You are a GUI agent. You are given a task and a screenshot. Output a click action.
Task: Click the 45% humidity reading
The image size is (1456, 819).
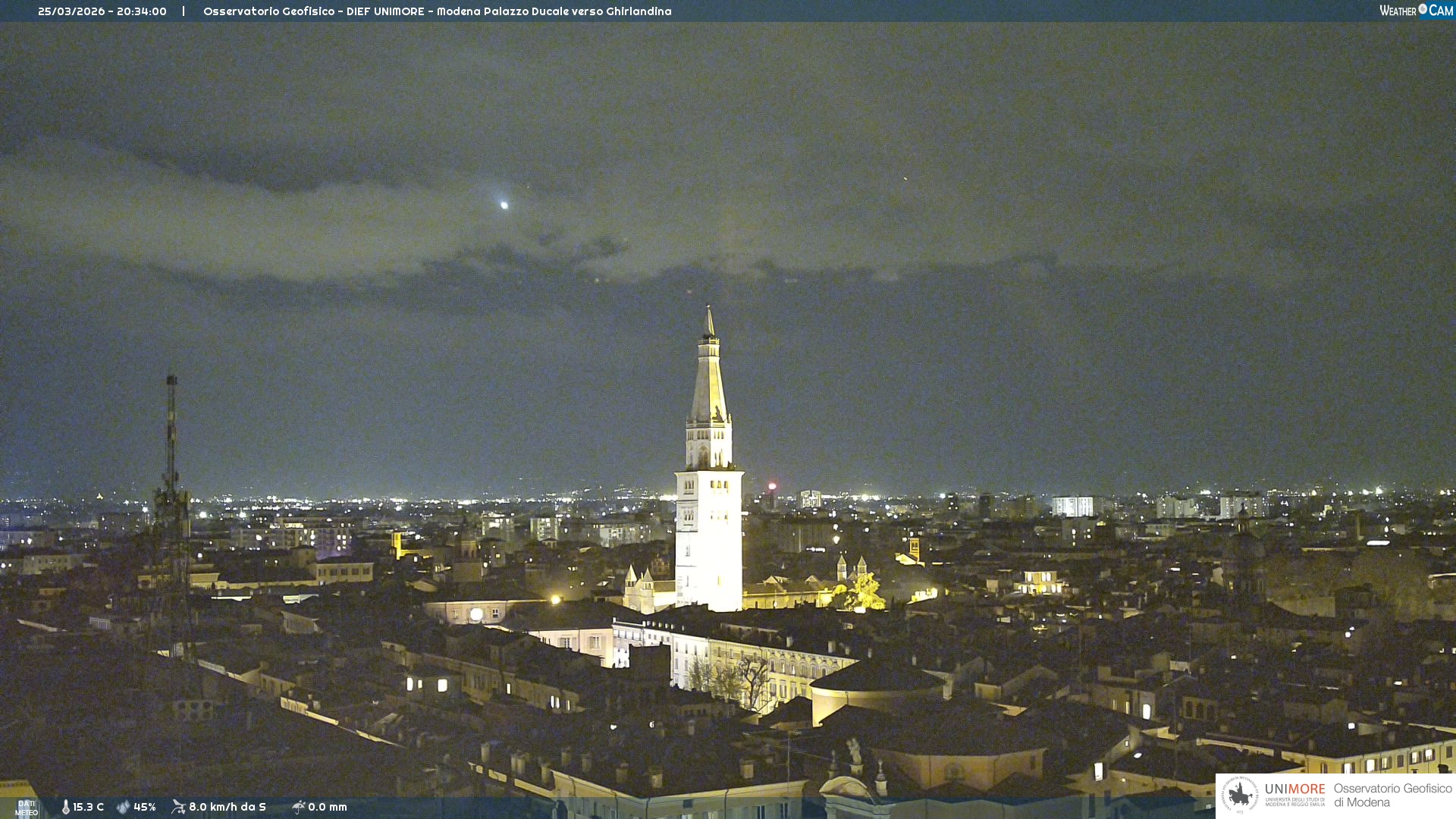click(145, 807)
